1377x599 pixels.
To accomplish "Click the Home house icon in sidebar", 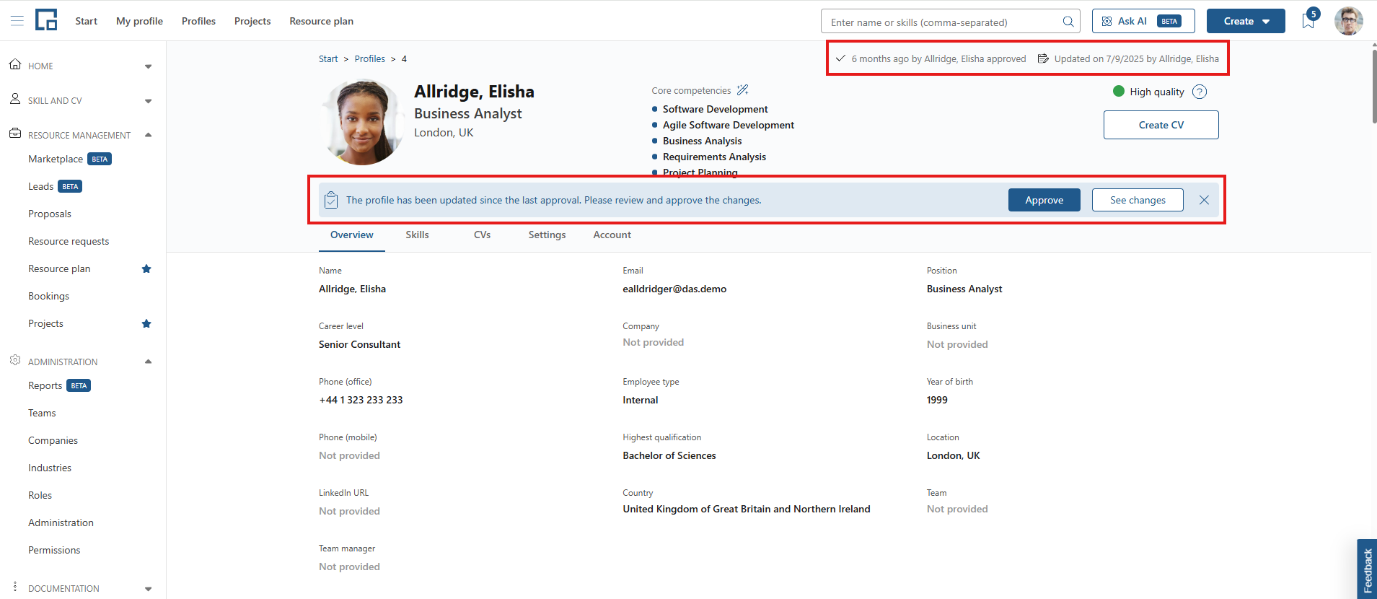I will coord(15,65).
